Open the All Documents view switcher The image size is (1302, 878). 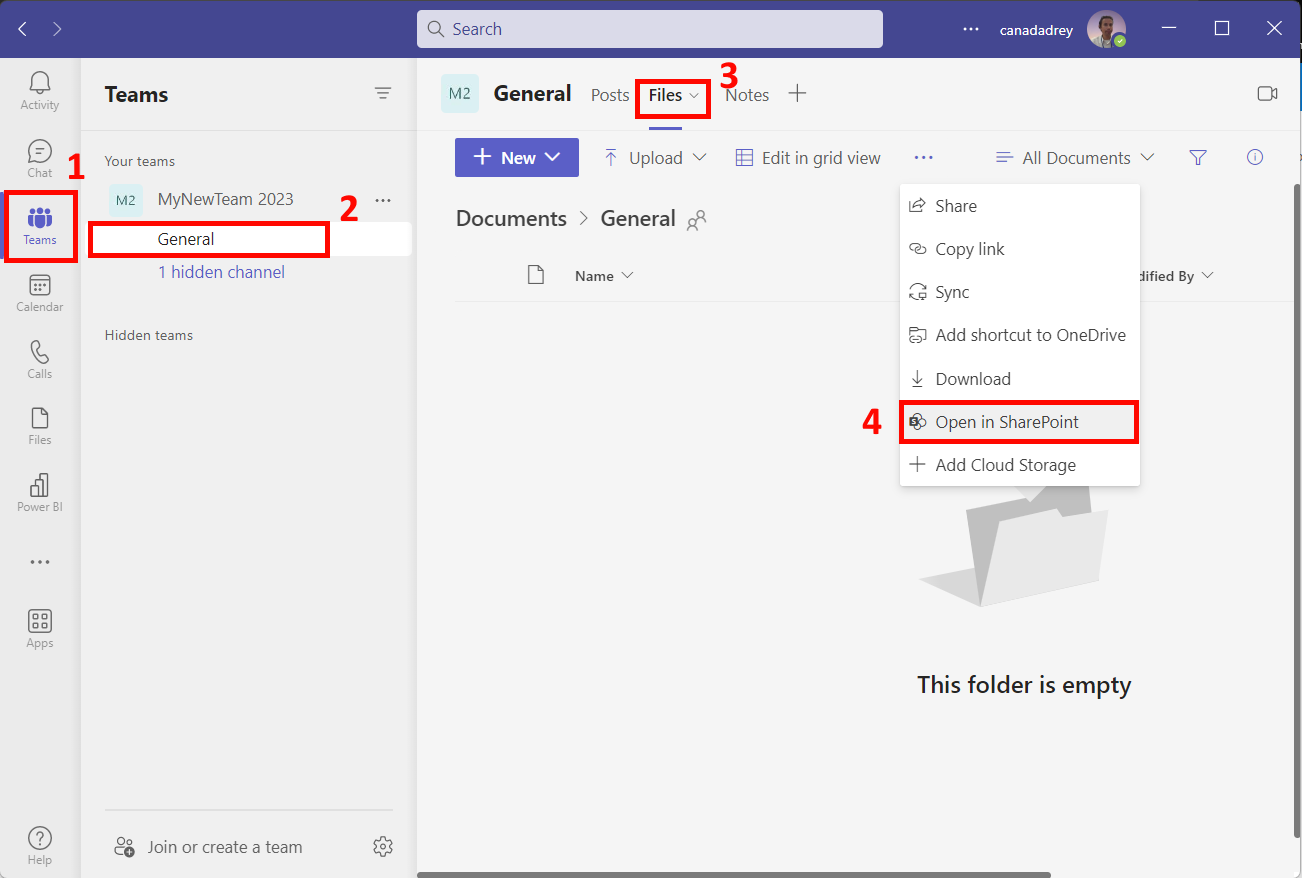(x=1076, y=158)
